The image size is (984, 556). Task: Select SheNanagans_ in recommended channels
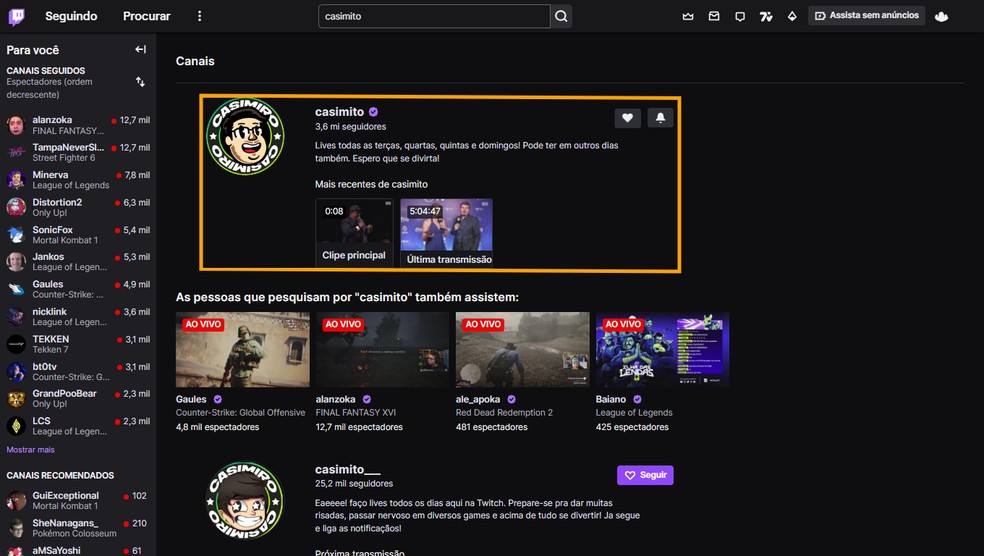point(78,528)
